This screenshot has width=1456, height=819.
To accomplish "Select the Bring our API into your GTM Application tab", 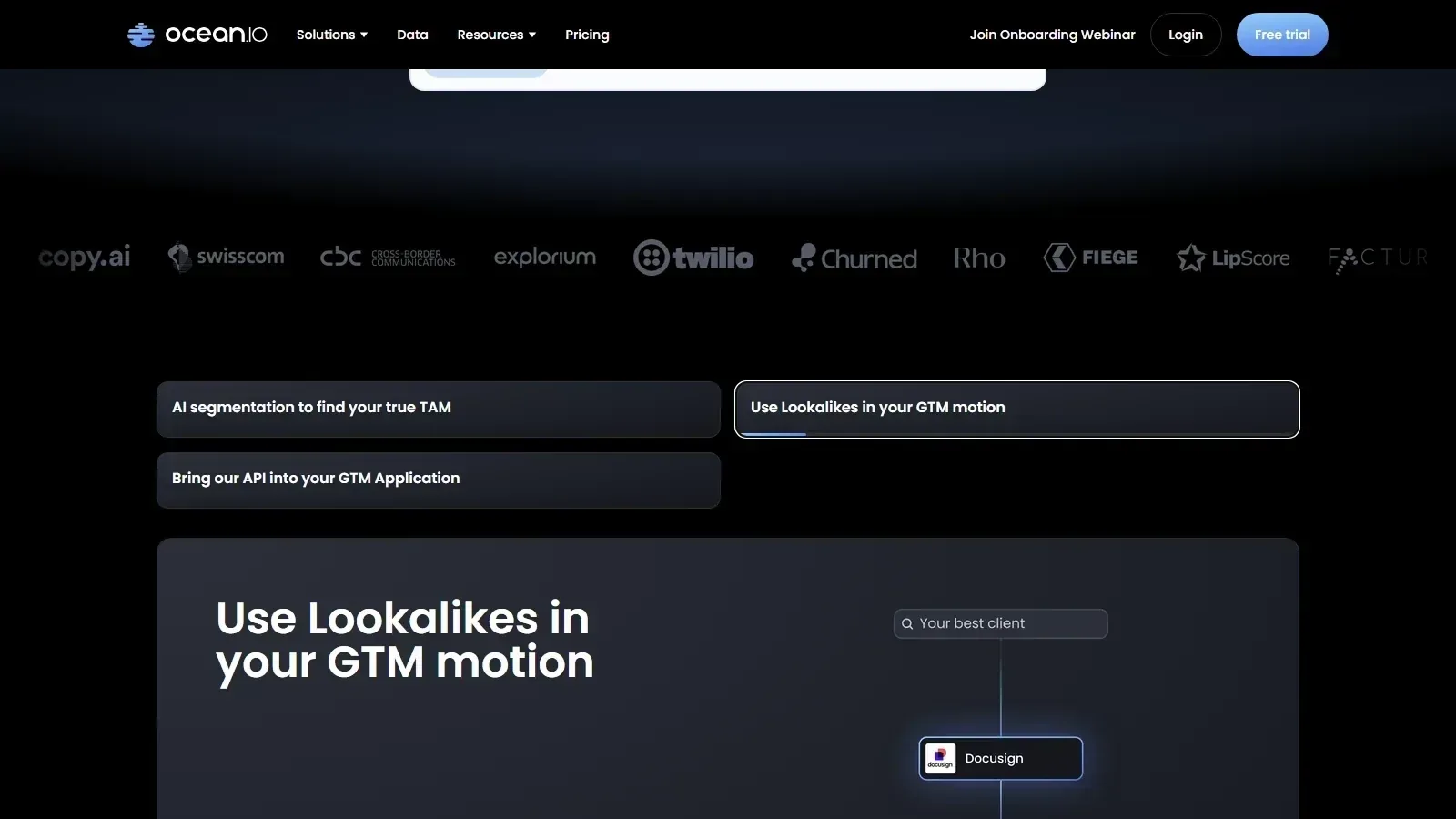I will click(x=439, y=480).
